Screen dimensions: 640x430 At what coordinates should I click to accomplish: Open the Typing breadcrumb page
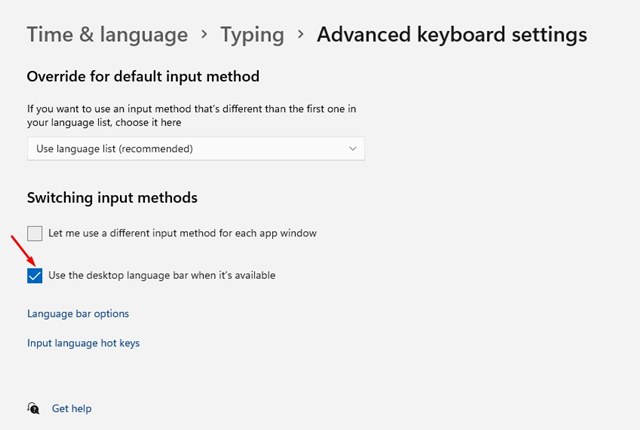[252, 35]
